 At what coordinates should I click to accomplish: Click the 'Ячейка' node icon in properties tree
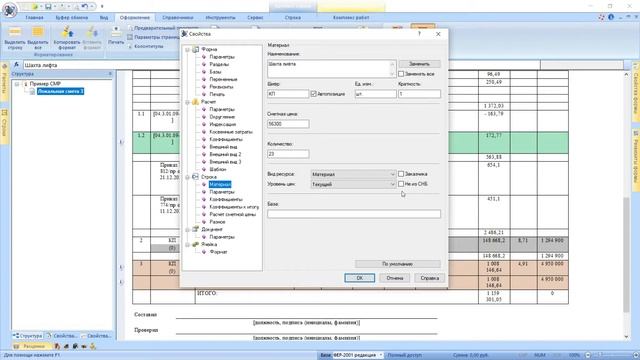tap(196, 244)
